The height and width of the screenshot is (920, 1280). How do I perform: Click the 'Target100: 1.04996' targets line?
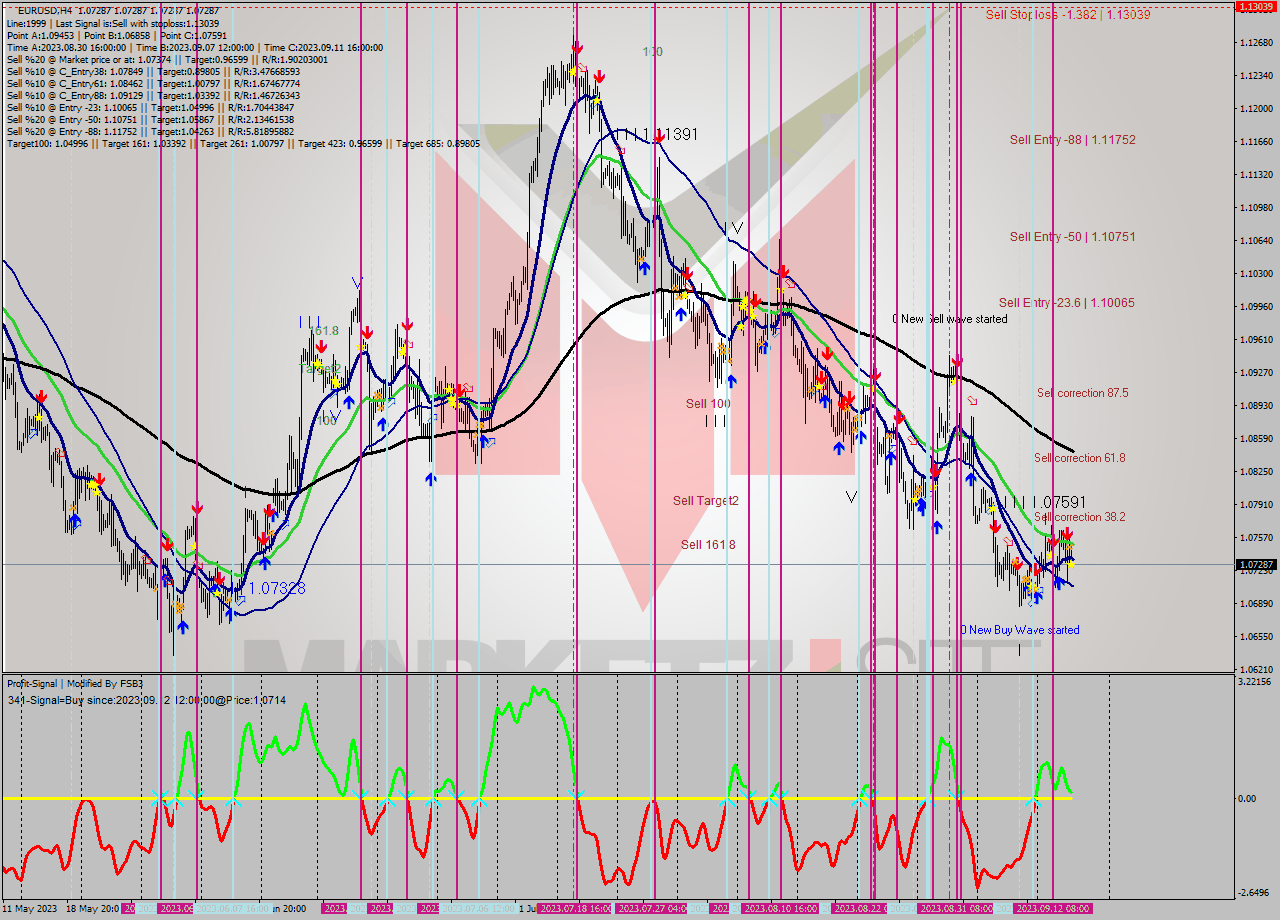(243, 143)
